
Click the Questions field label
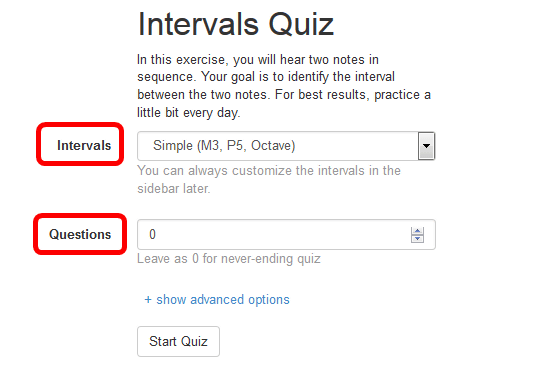pyautogui.click(x=80, y=234)
